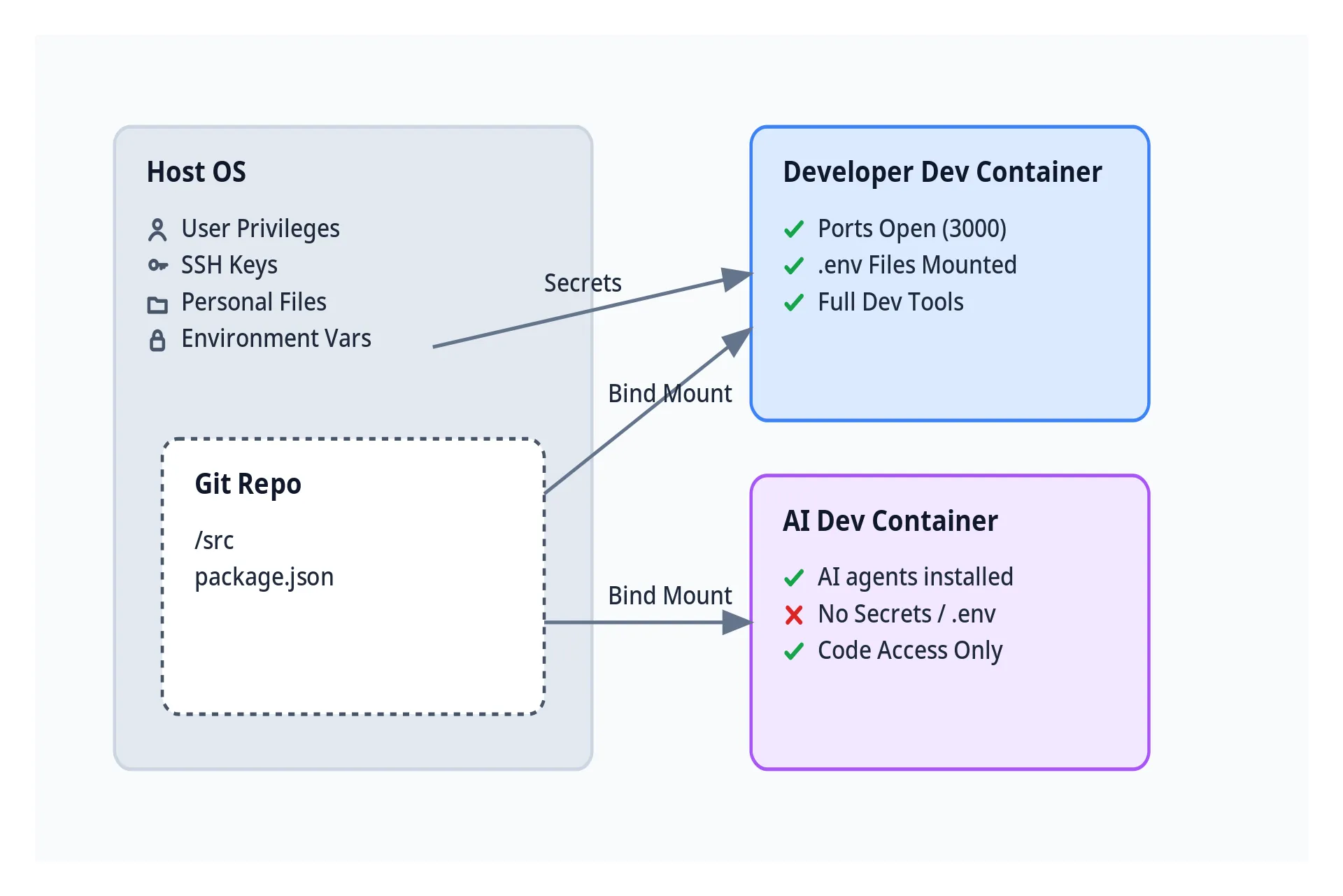Select the 'SSH Keys' text

229,266
